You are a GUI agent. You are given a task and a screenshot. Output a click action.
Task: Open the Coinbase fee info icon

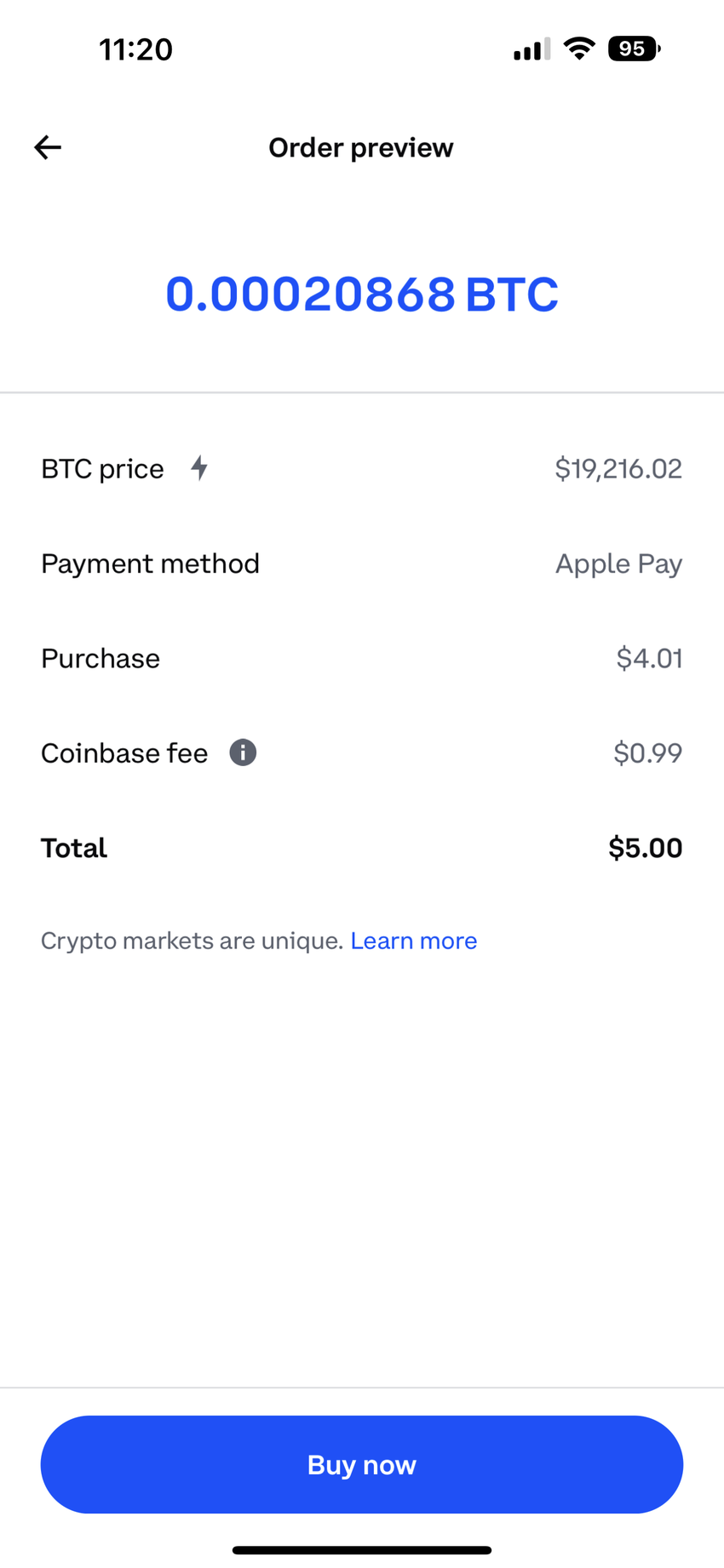coord(243,753)
